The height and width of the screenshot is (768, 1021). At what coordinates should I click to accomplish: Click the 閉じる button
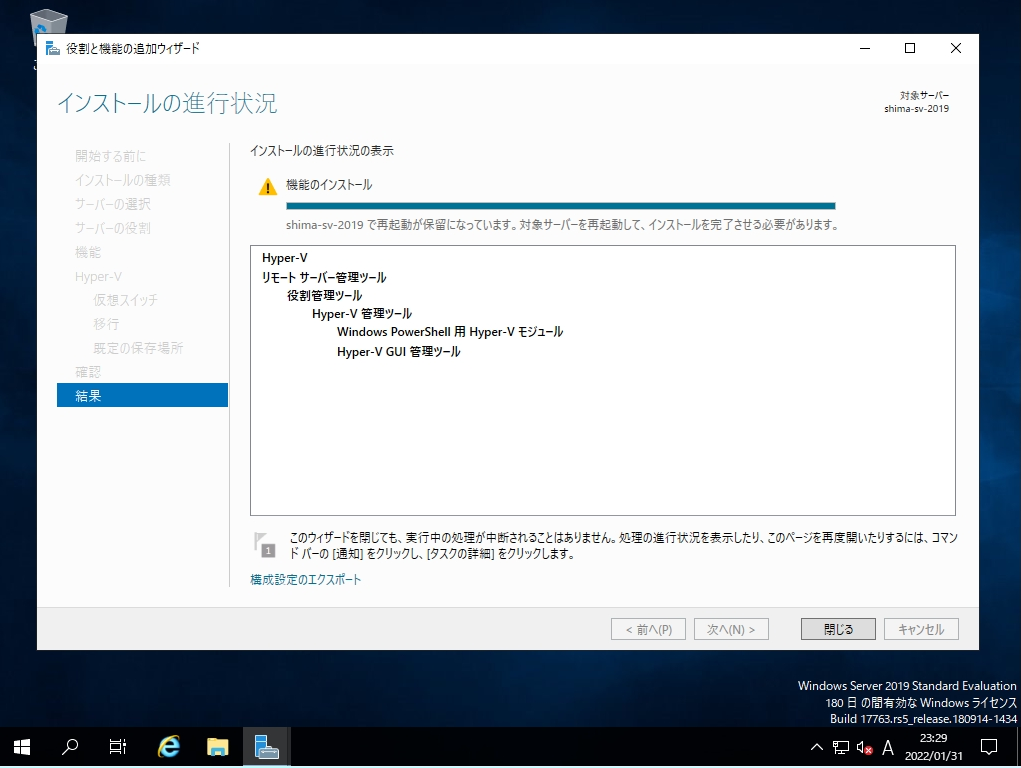pyautogui.click(x=838, y=629)
